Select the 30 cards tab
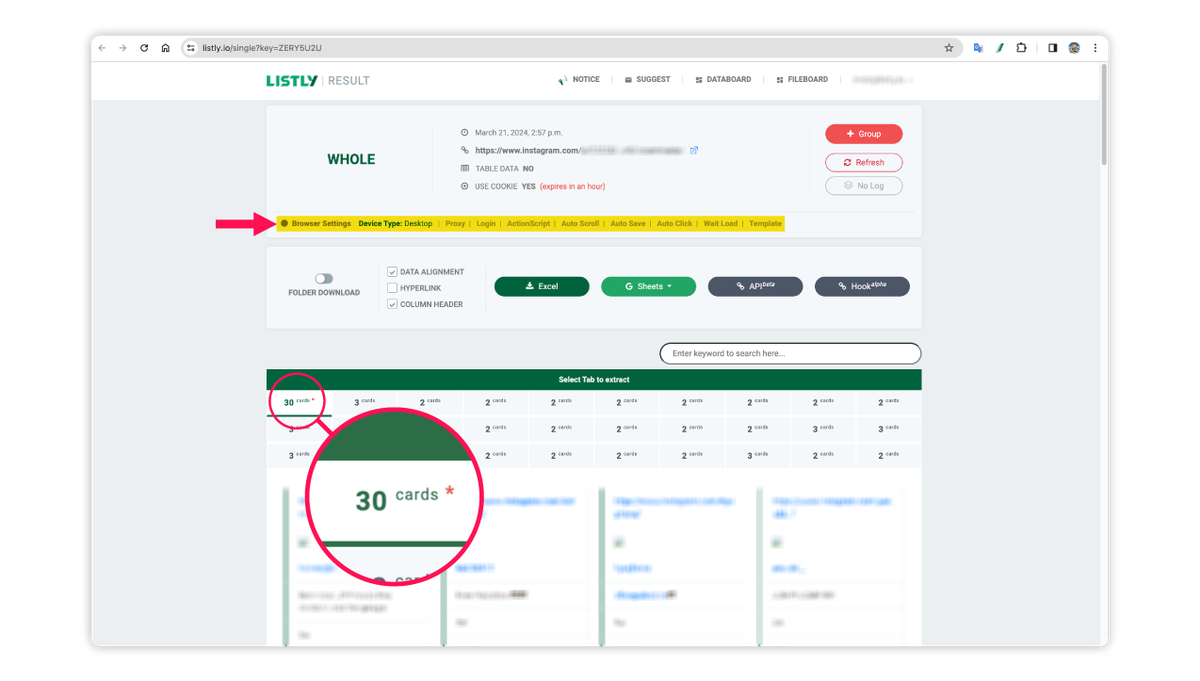The width and height of the screenshot is (1200, 681). click(299, 402)
